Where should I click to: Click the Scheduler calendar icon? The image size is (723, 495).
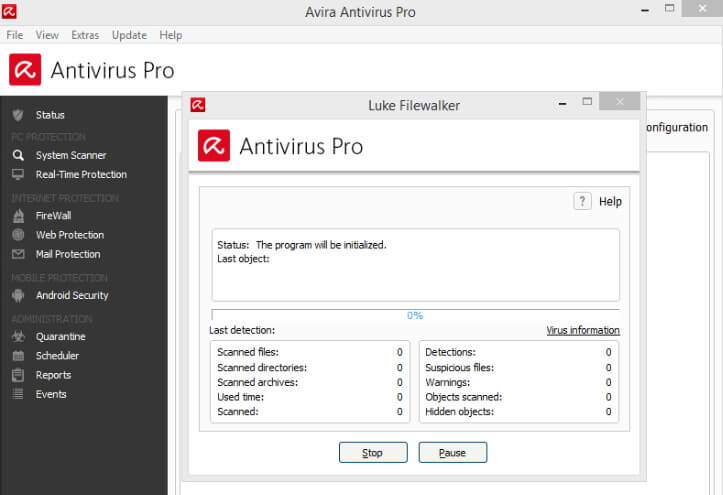(18, 356)
